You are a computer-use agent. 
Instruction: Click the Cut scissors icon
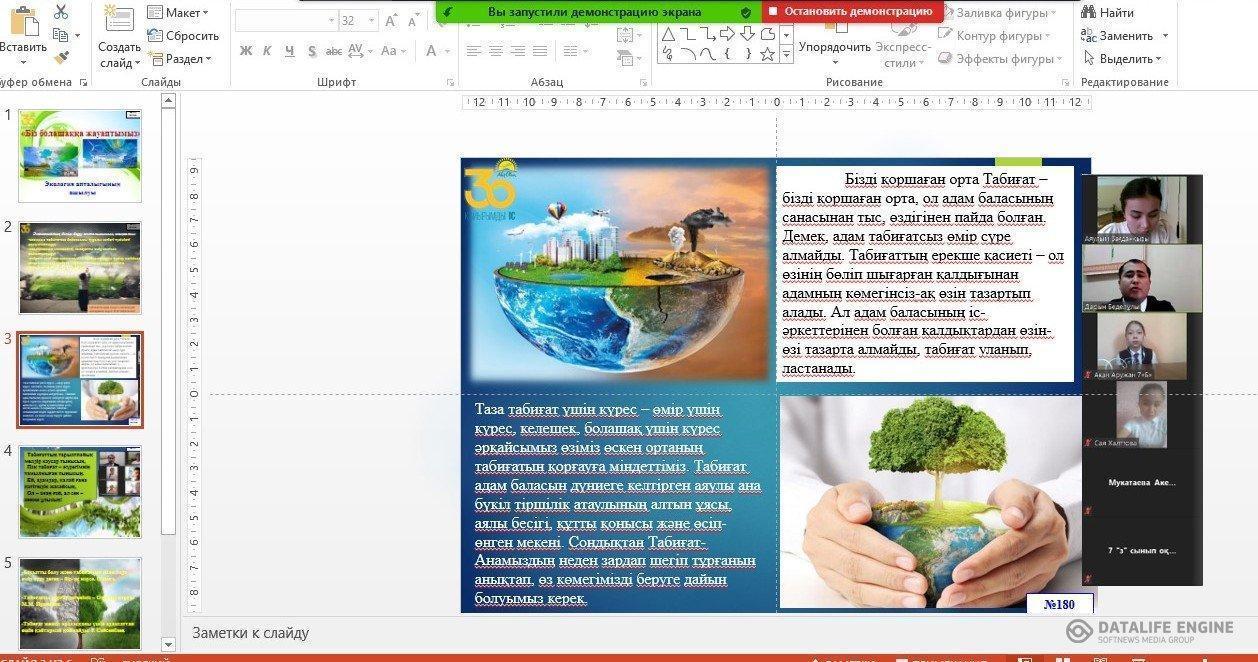61,12
